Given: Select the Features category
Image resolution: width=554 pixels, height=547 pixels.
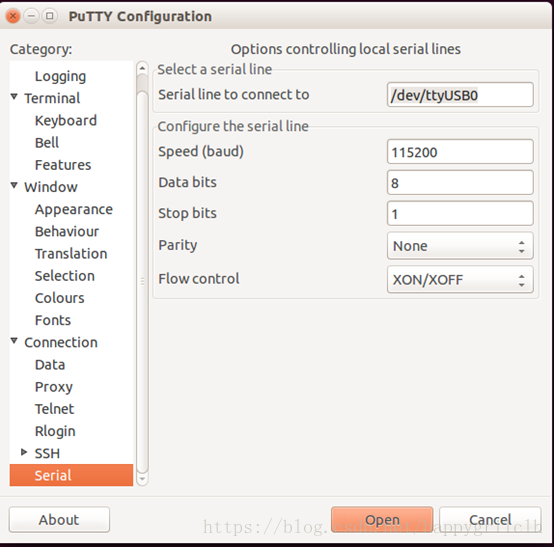Looking at the screenshot, I should (x=63, y=165).
